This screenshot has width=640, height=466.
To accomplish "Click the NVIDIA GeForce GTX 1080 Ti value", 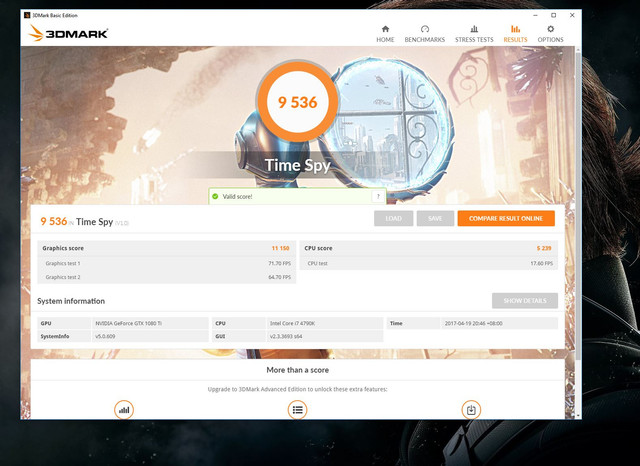I will point(129,323).
